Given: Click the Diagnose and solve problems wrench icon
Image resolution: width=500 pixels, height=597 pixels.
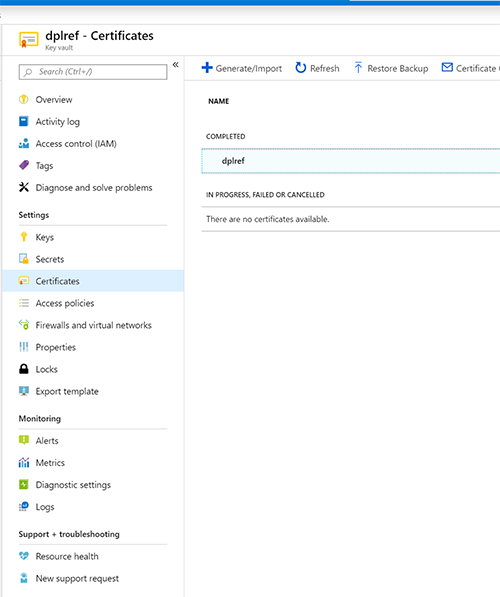Looking at the screenshot, I should pyautogui.click(x=24, y=187).
